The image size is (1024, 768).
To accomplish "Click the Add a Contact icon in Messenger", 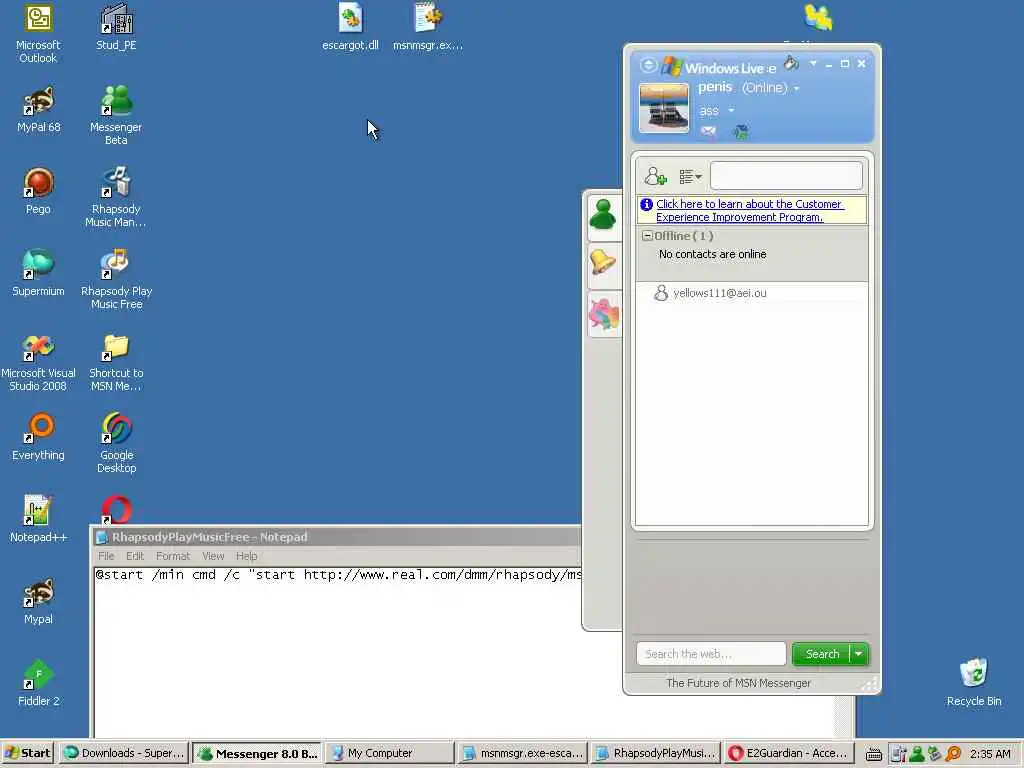I will click(655, 176).
